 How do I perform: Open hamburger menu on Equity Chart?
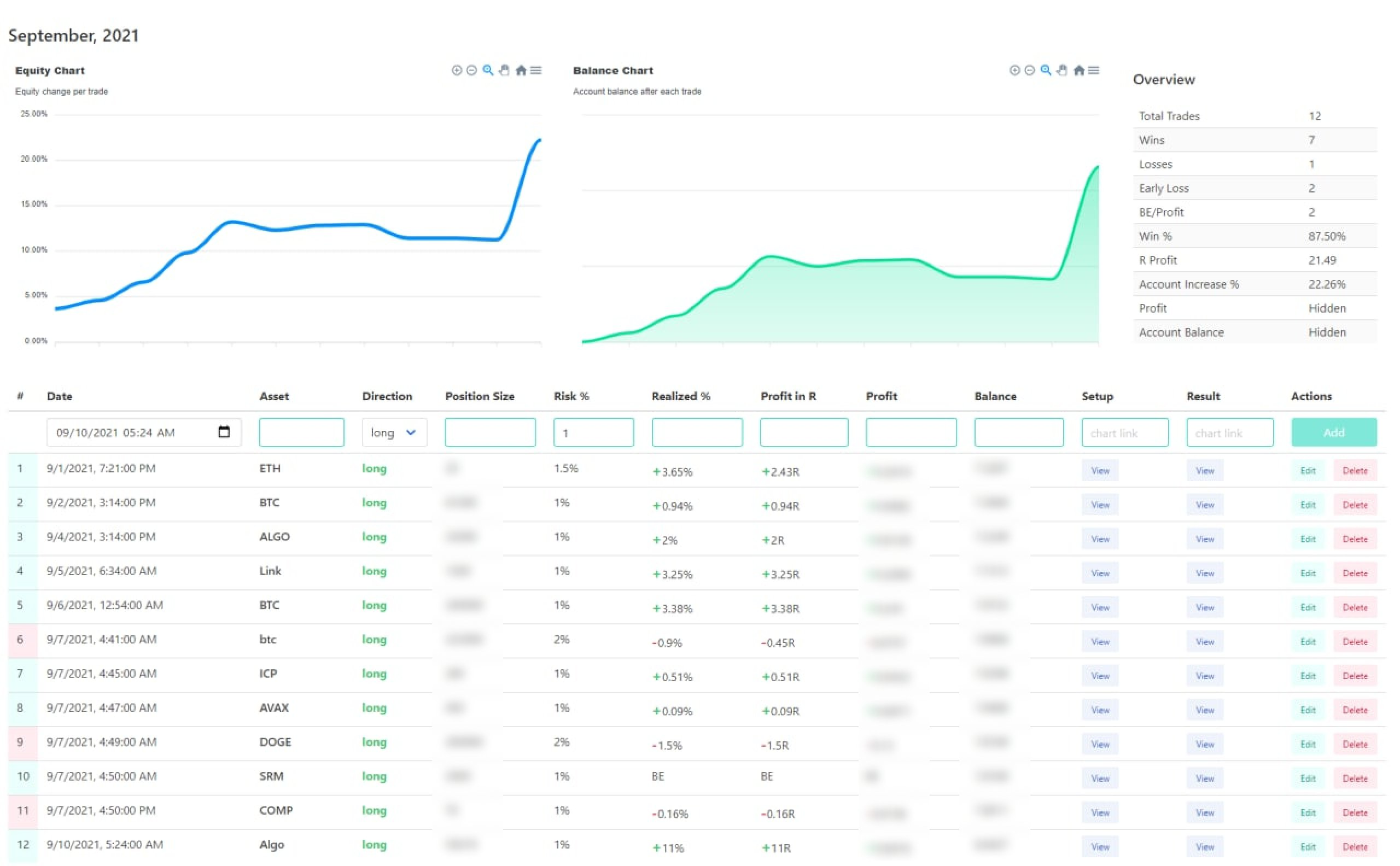click(536, 71)
